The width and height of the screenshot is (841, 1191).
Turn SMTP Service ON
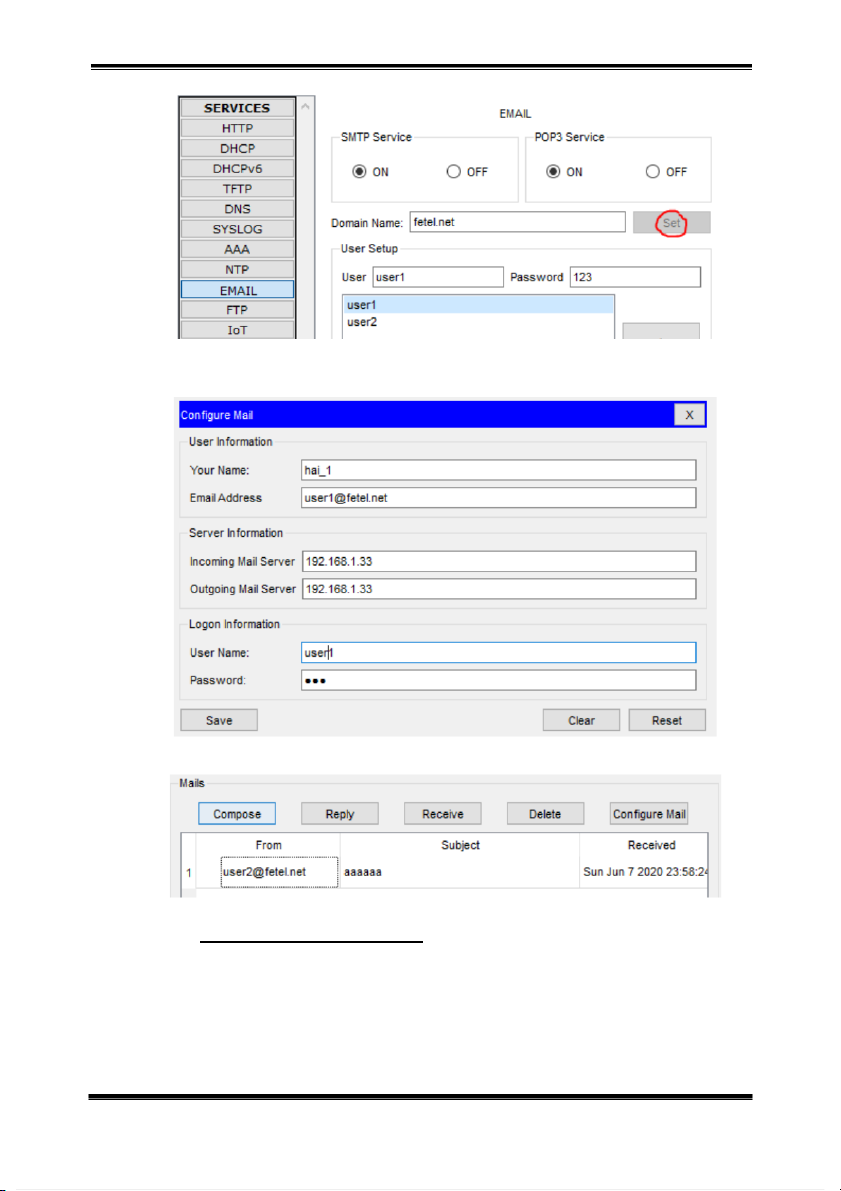(x=359, y=172)
